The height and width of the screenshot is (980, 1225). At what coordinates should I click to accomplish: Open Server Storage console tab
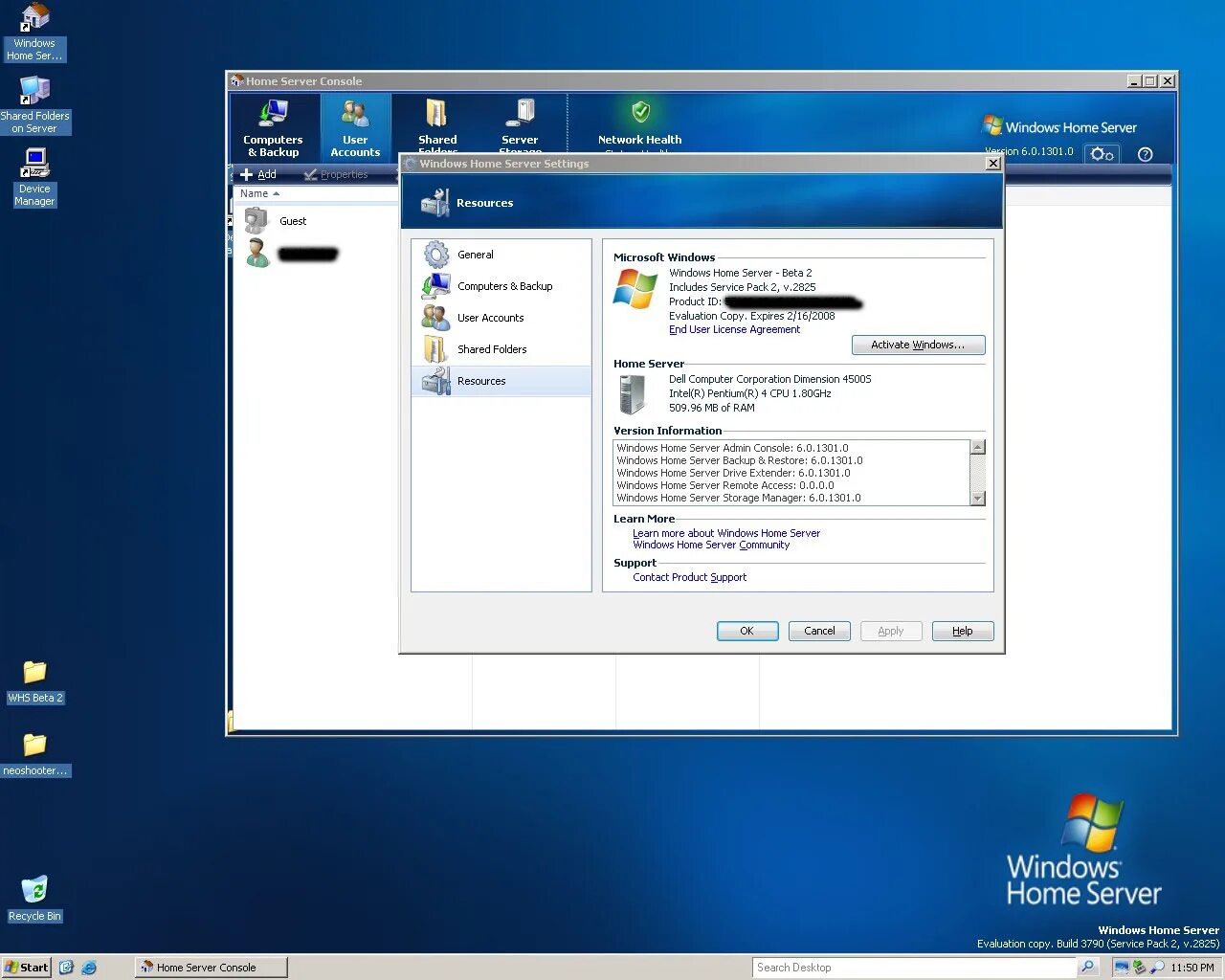pyautogui.click(x=520, y=124)
